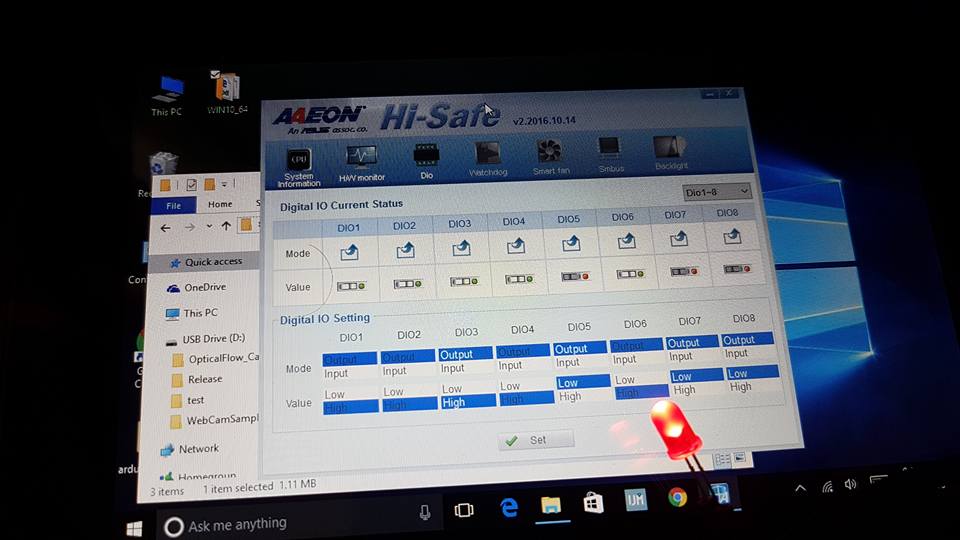Click the Start button

coord(134,528)
